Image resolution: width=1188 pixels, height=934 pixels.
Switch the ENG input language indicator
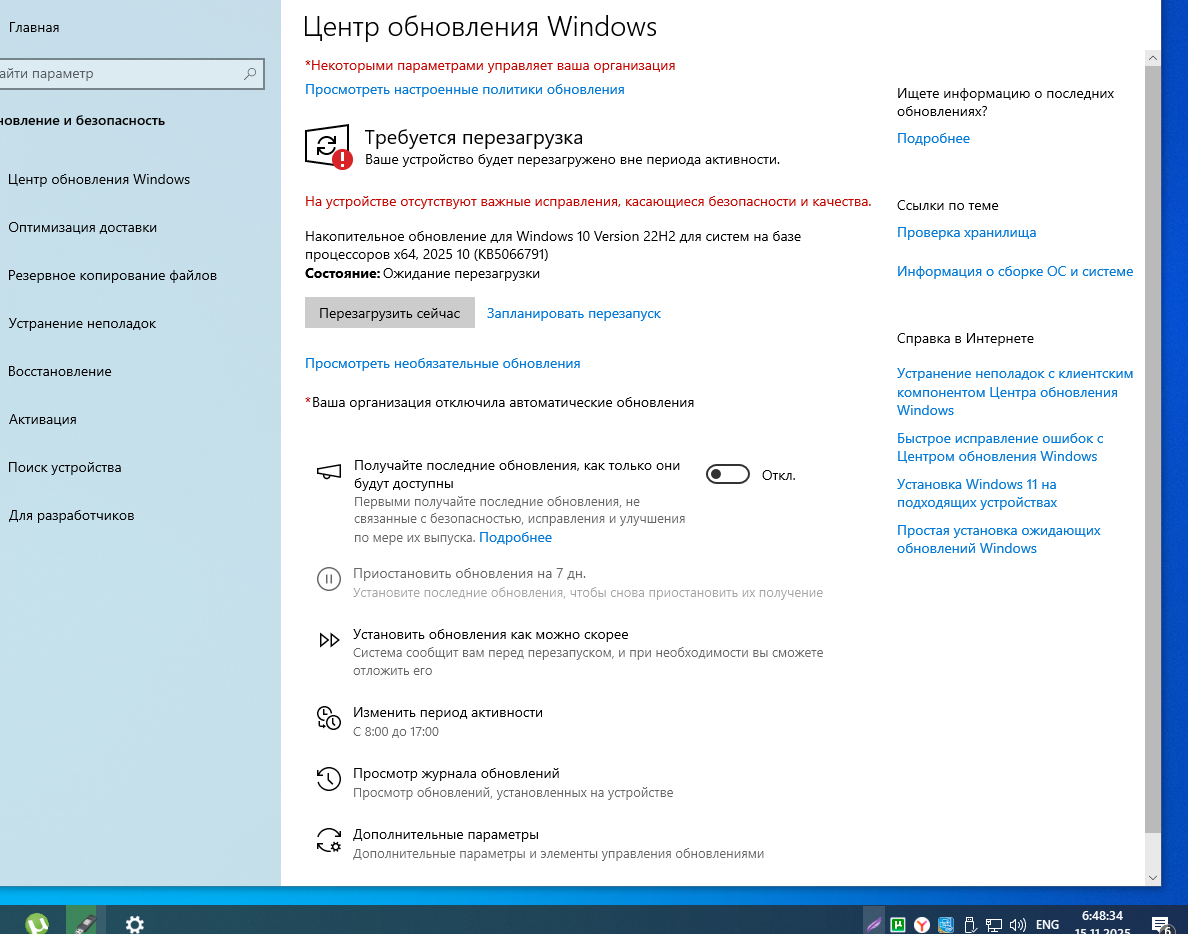(1047, 924)
